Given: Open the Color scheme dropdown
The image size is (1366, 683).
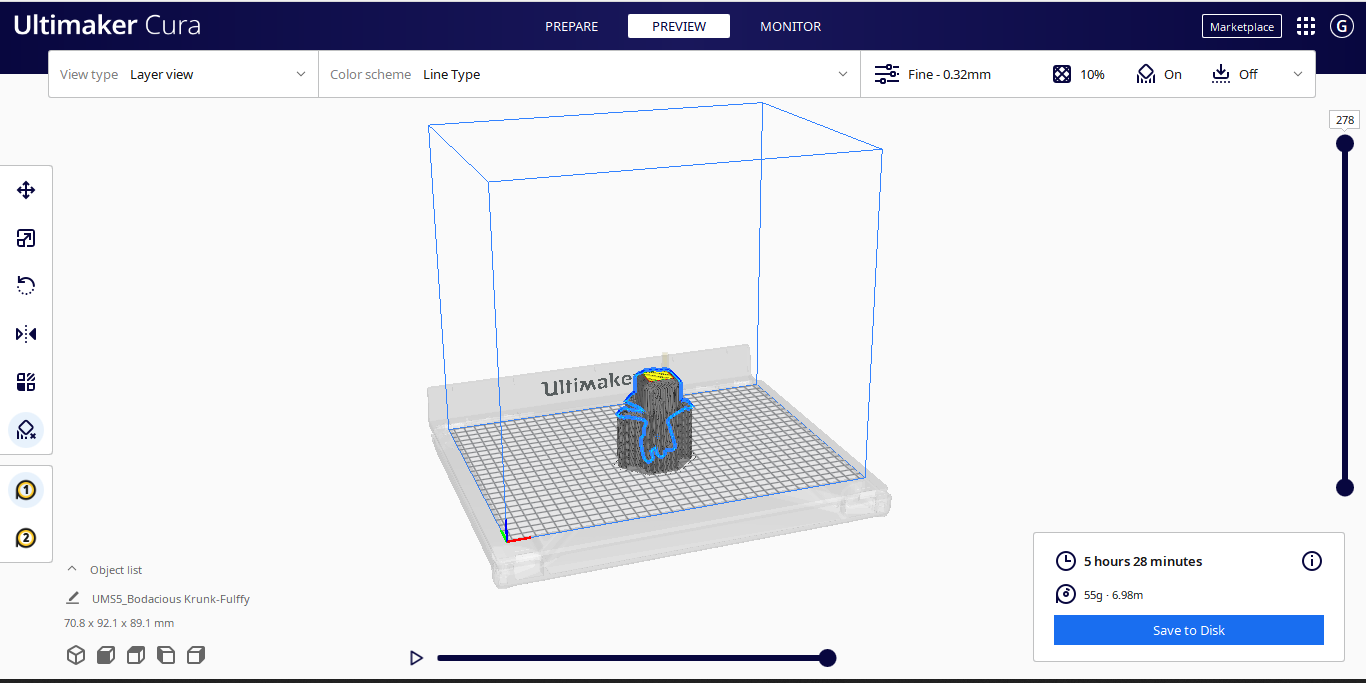Looking at the screenshot, I should click(x=589, y=74).
